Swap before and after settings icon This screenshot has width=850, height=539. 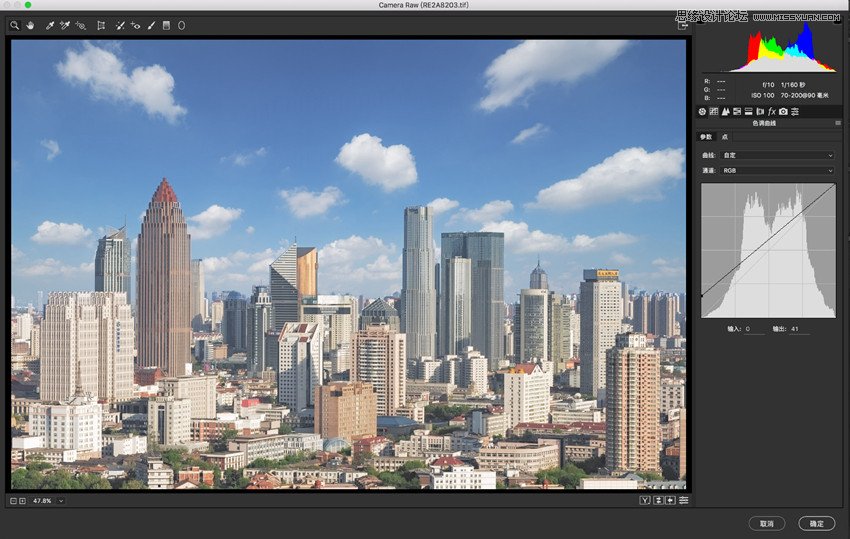pyautogui.click(x=658, y=500)
